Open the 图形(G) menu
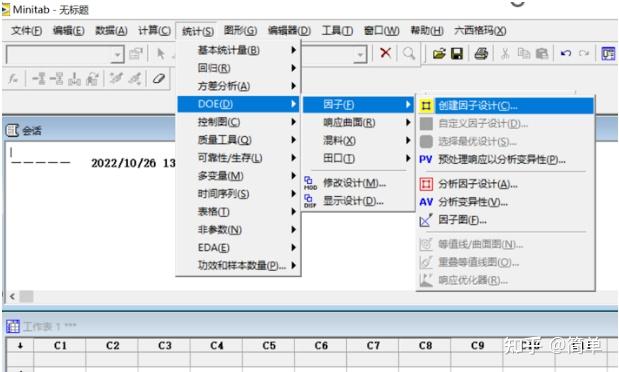 click(240, 30)
